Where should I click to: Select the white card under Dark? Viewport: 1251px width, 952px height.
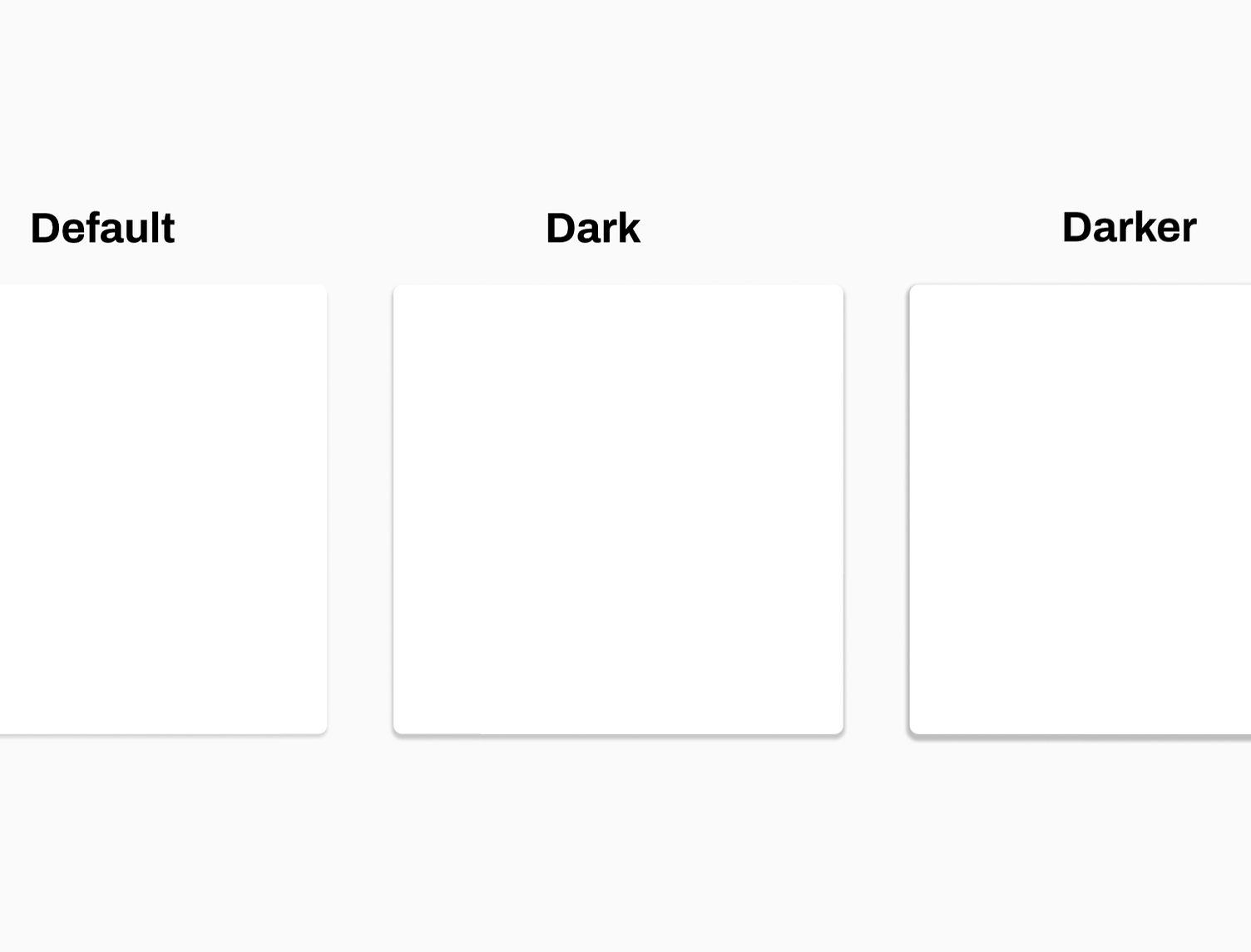coord(618,509)
